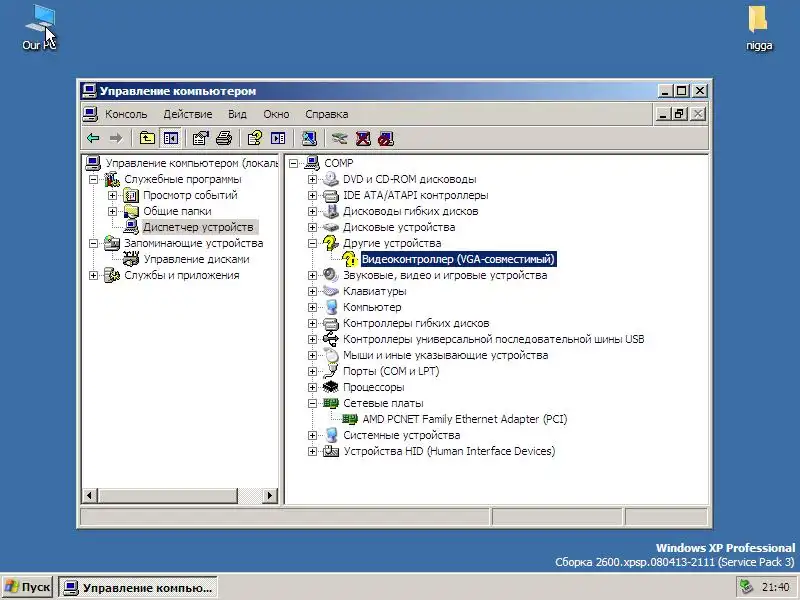Click the left pane scrollbar's left arrow

[90, 495]
